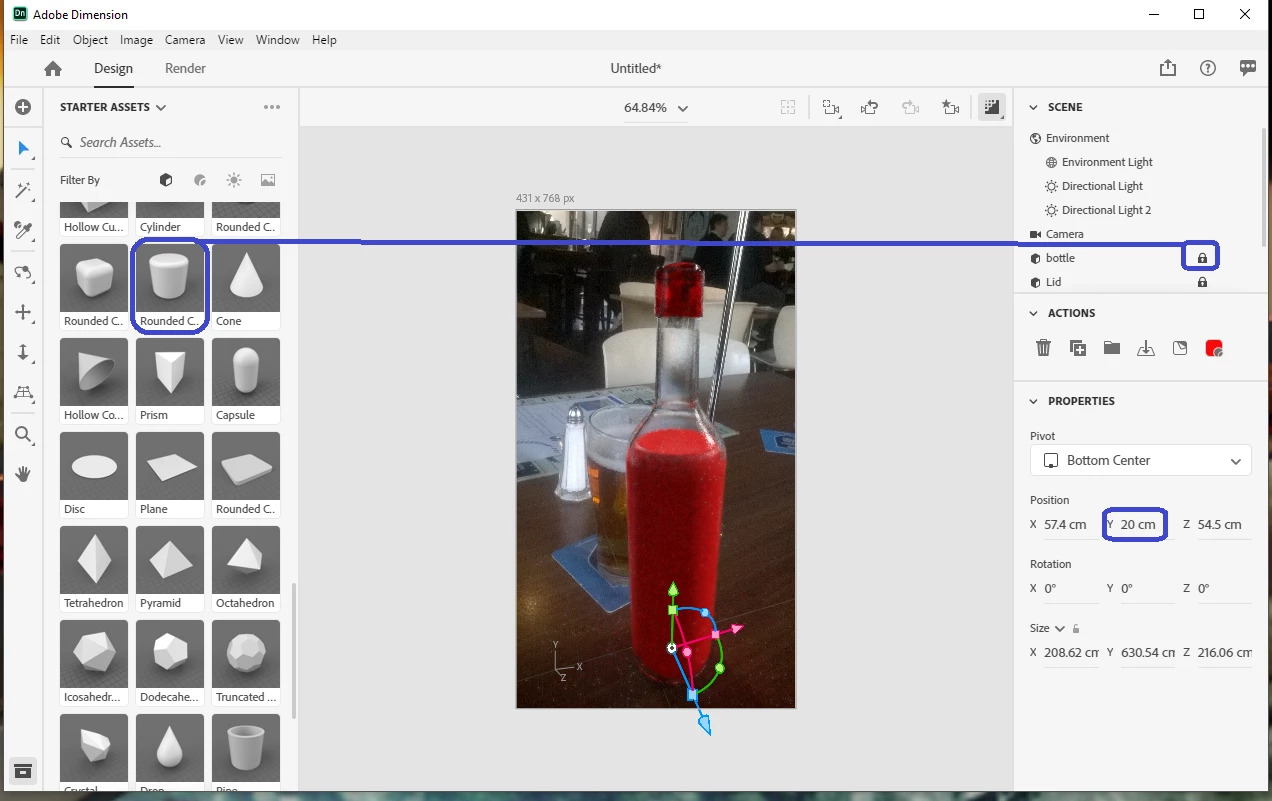Viewport: 1272px width, 801px height.
Task: Select the Directional Light 2 scene item
Action: (1106, 210)
